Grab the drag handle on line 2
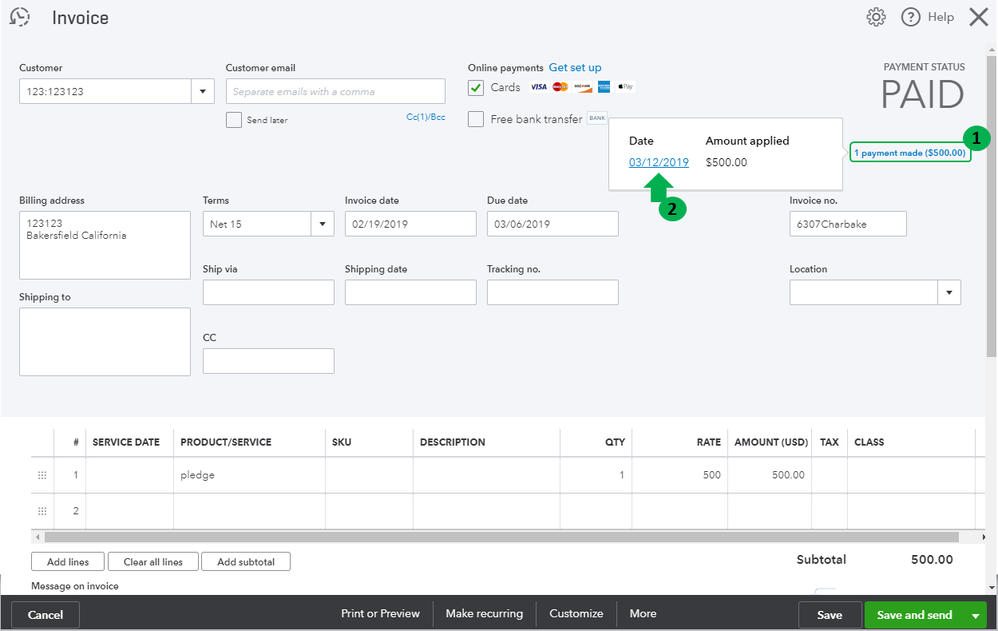Image resolution: width=998 pixels, height=631 pixels. point(42,511)
